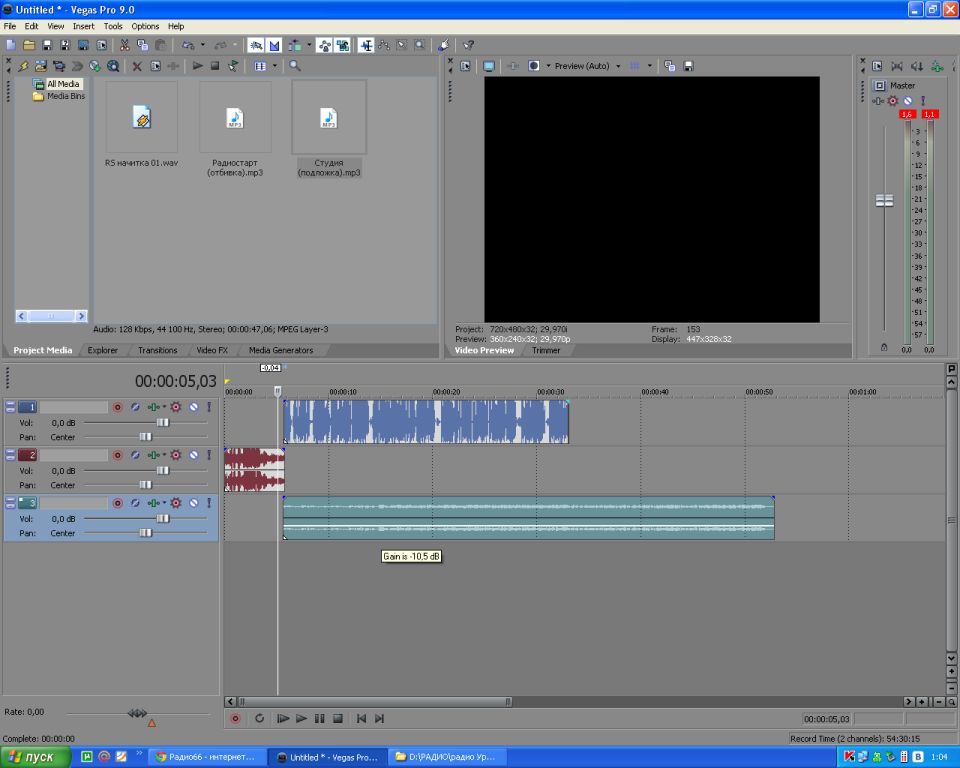Select All Media in the media tree

[63, 84]
